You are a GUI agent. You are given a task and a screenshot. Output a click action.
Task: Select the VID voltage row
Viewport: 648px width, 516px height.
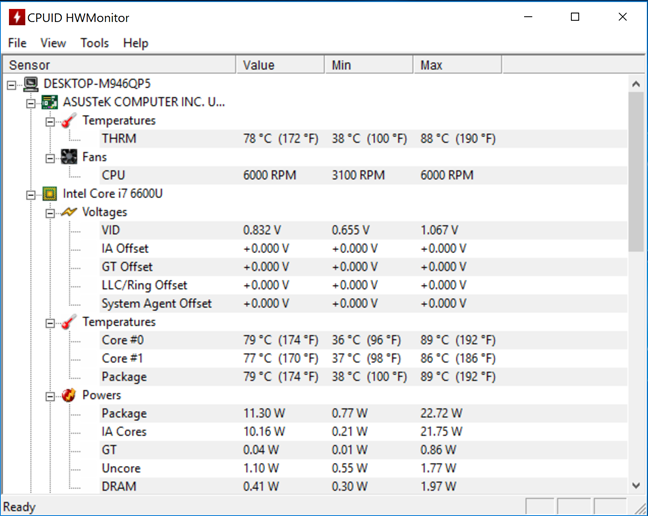[x=363, y=230]
